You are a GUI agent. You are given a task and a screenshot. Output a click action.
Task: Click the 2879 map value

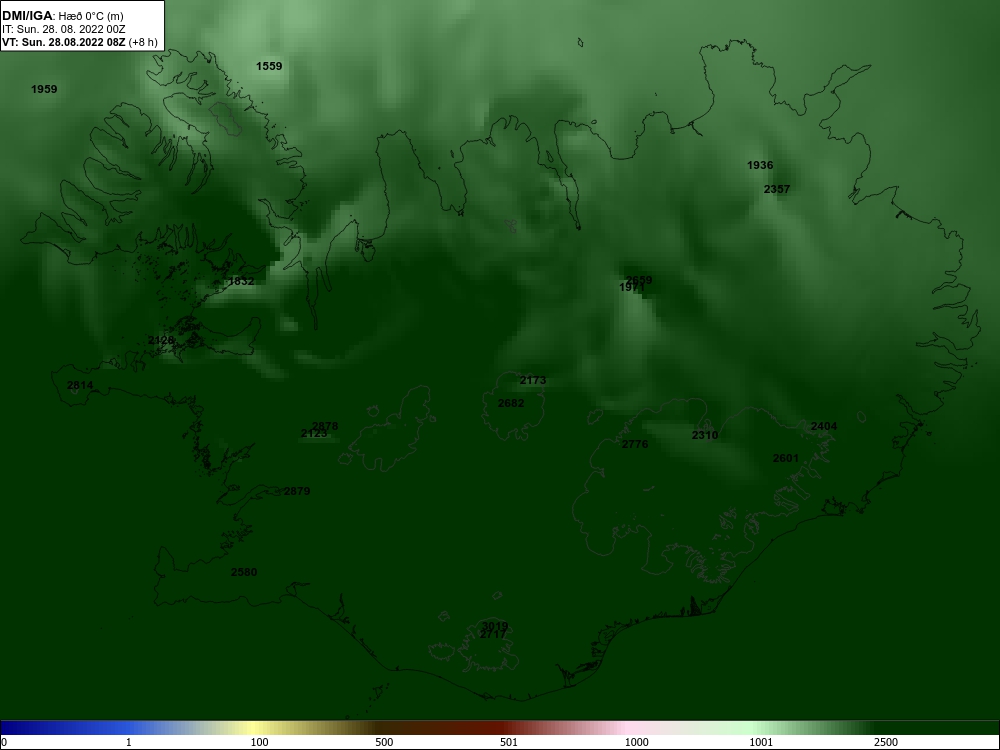point(297,491)
